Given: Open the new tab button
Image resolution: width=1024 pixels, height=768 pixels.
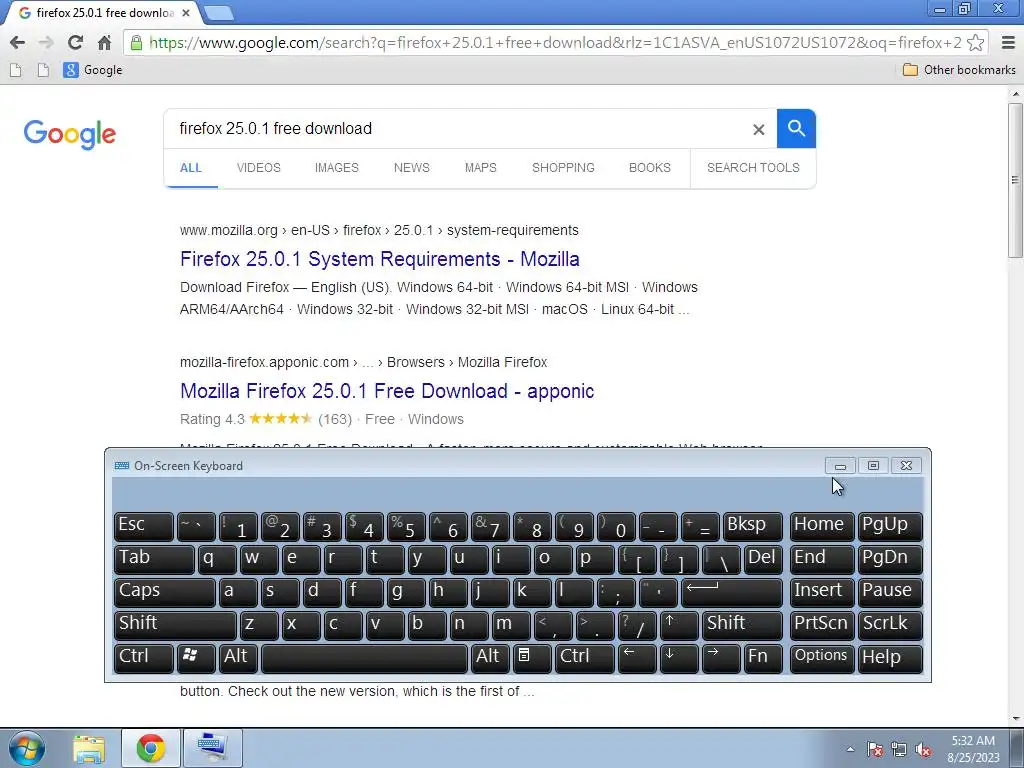Looking at the screenshot, I should [218, 13].
